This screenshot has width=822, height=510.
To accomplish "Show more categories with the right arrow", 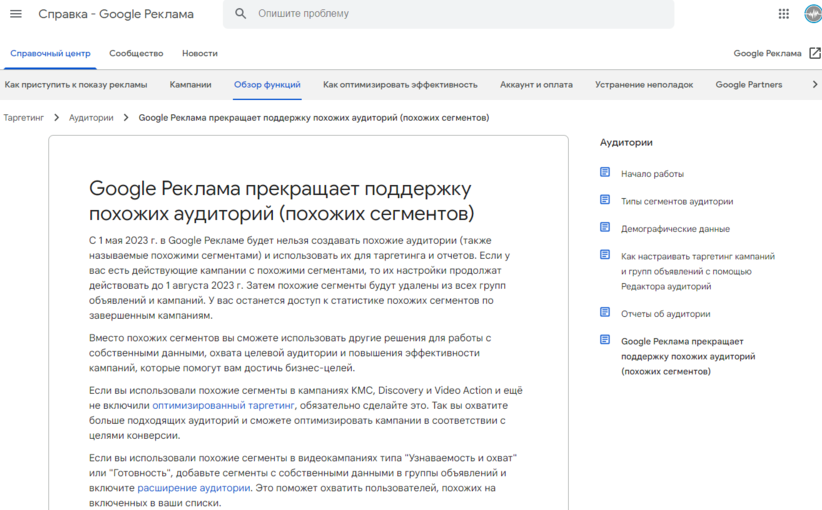I will point(814,84).
